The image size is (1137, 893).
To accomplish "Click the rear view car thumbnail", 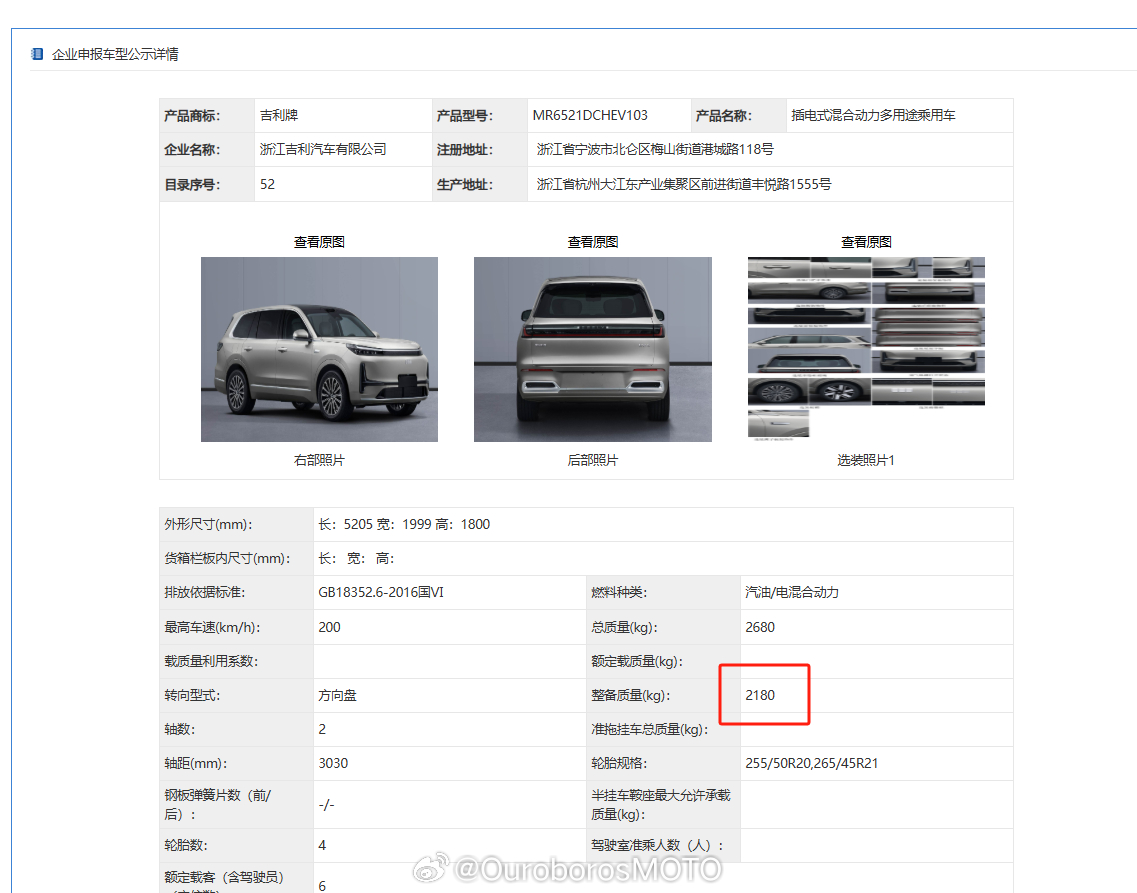I will (593, 349).
